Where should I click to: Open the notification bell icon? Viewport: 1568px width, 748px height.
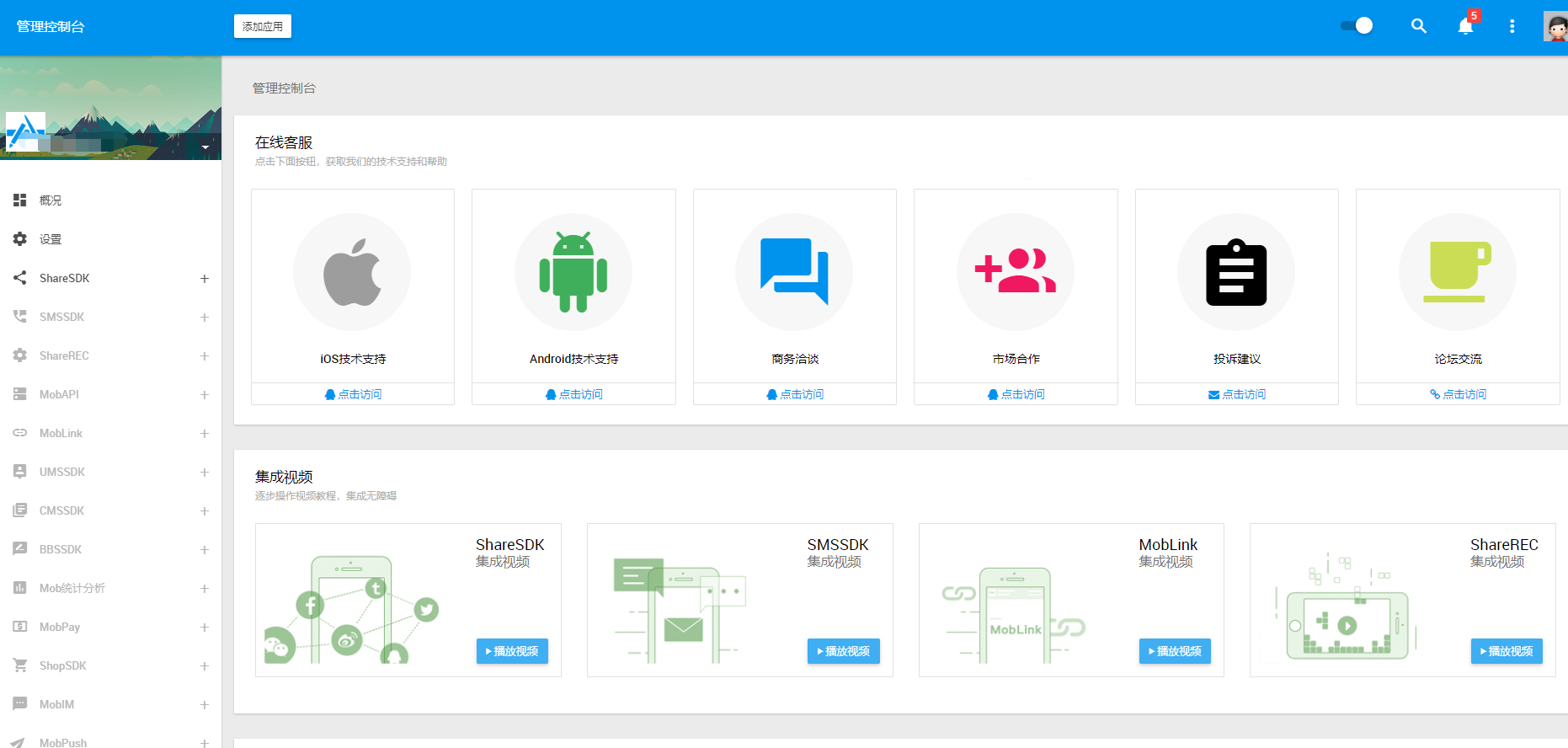click(1466, 26)
